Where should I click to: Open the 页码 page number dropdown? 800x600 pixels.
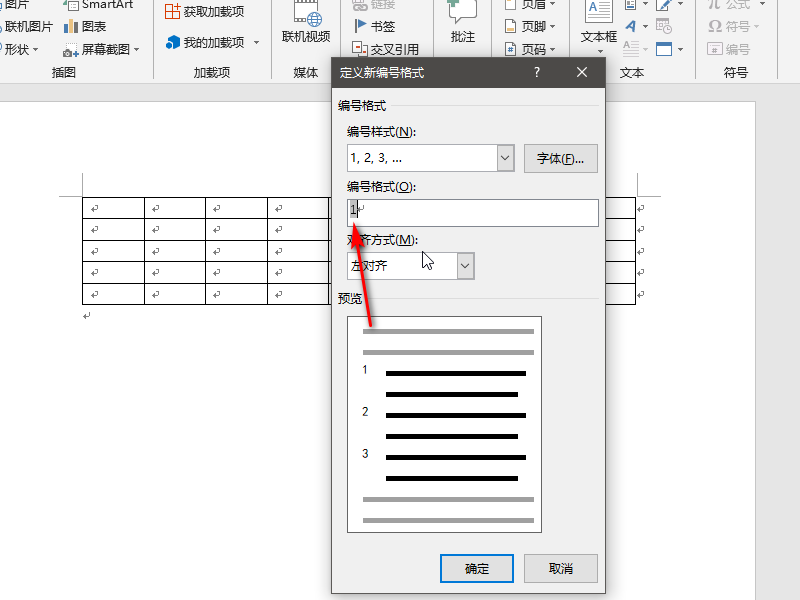tap(530, 49)
